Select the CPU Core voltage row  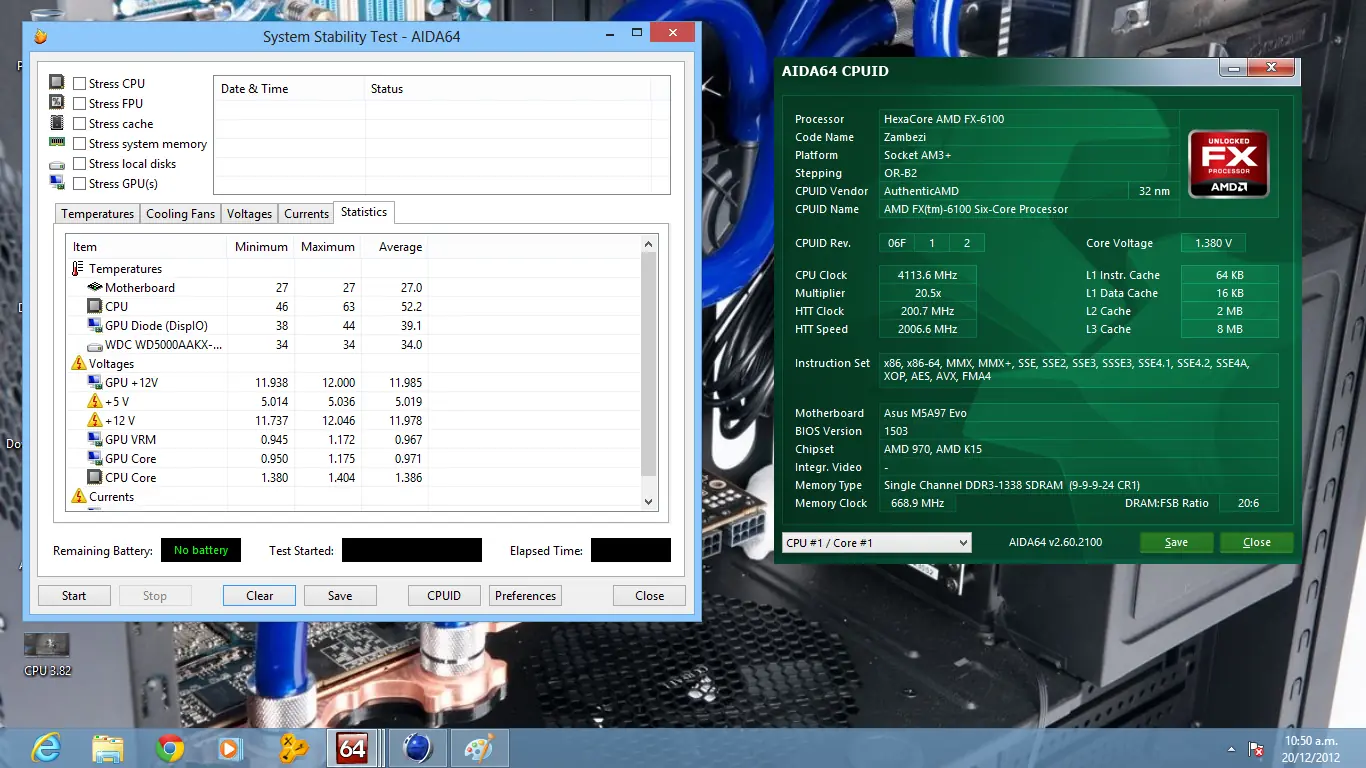130,478
